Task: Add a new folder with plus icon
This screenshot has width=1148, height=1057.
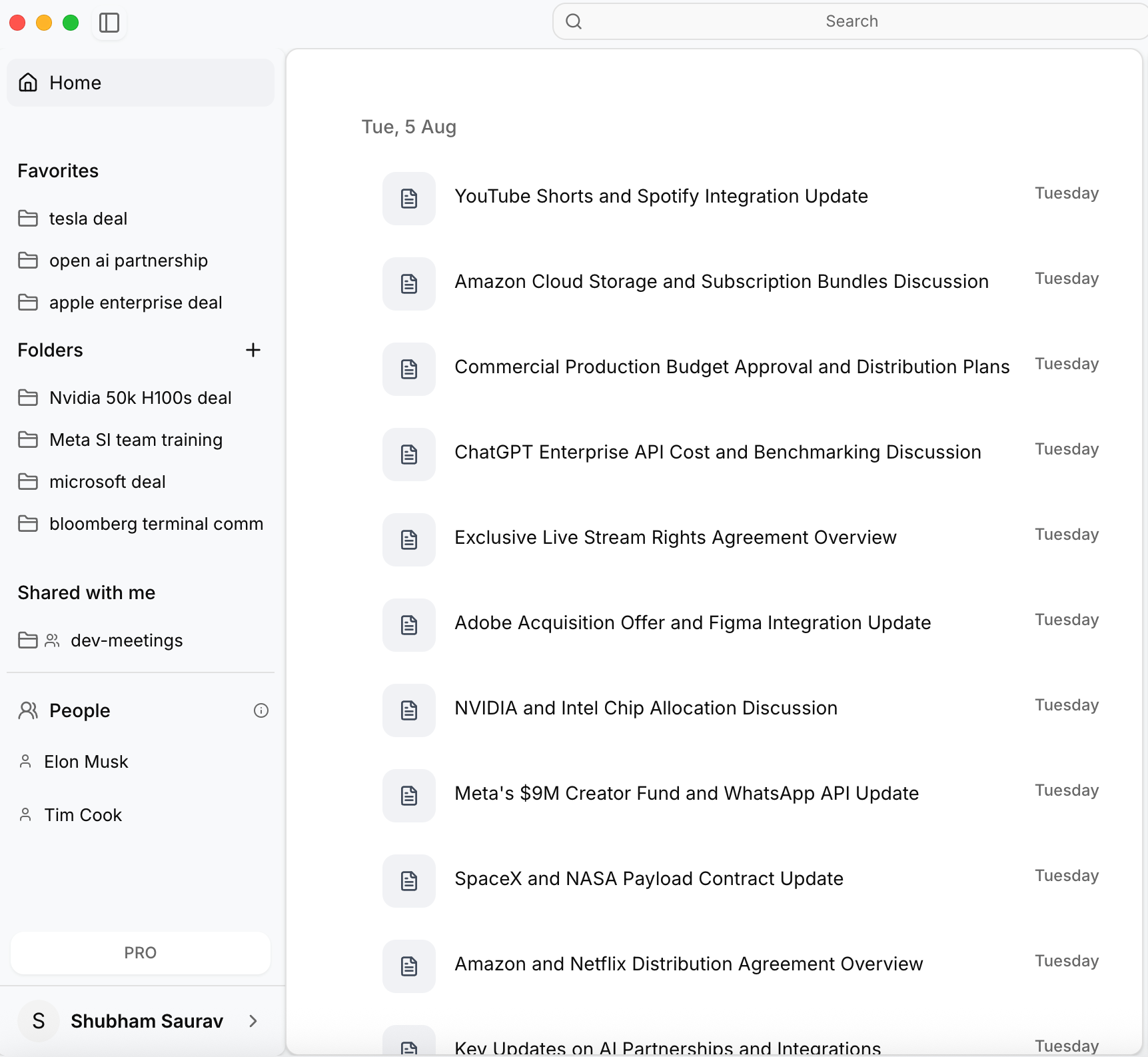Action: point(253,350)
